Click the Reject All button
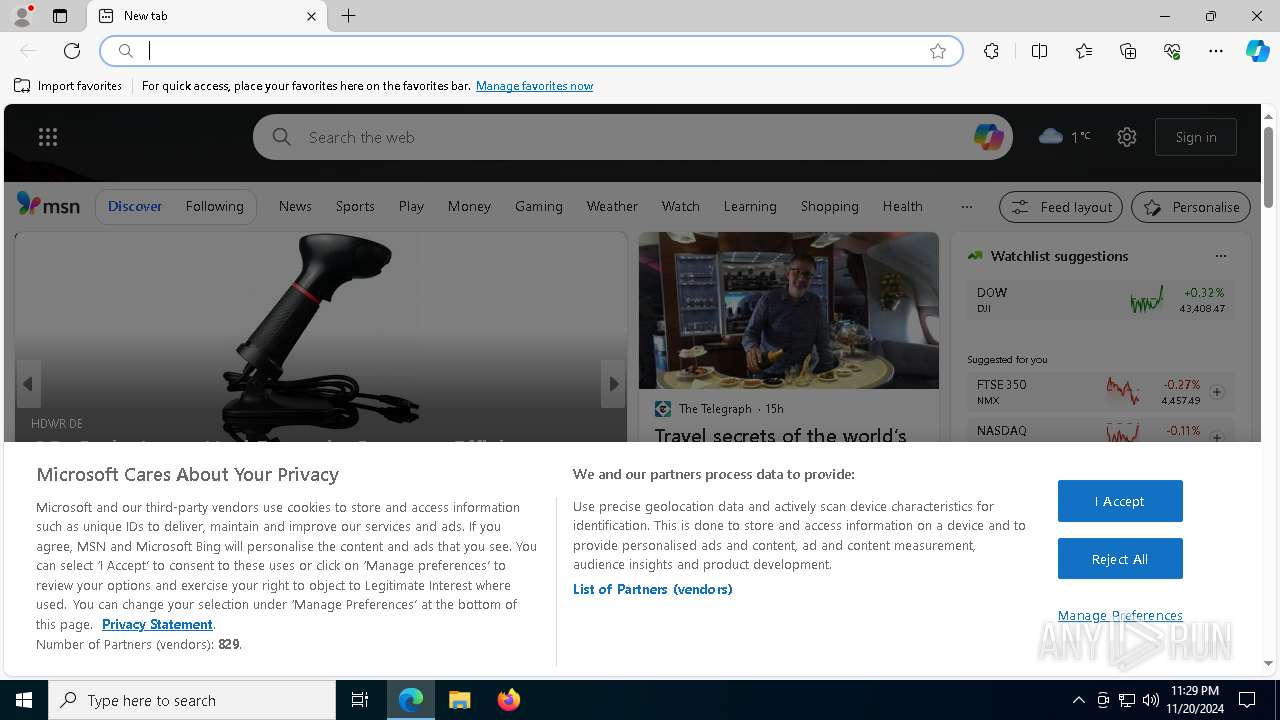Image resolution: width=1280 pixels, height=720 pixels. 1120,559
